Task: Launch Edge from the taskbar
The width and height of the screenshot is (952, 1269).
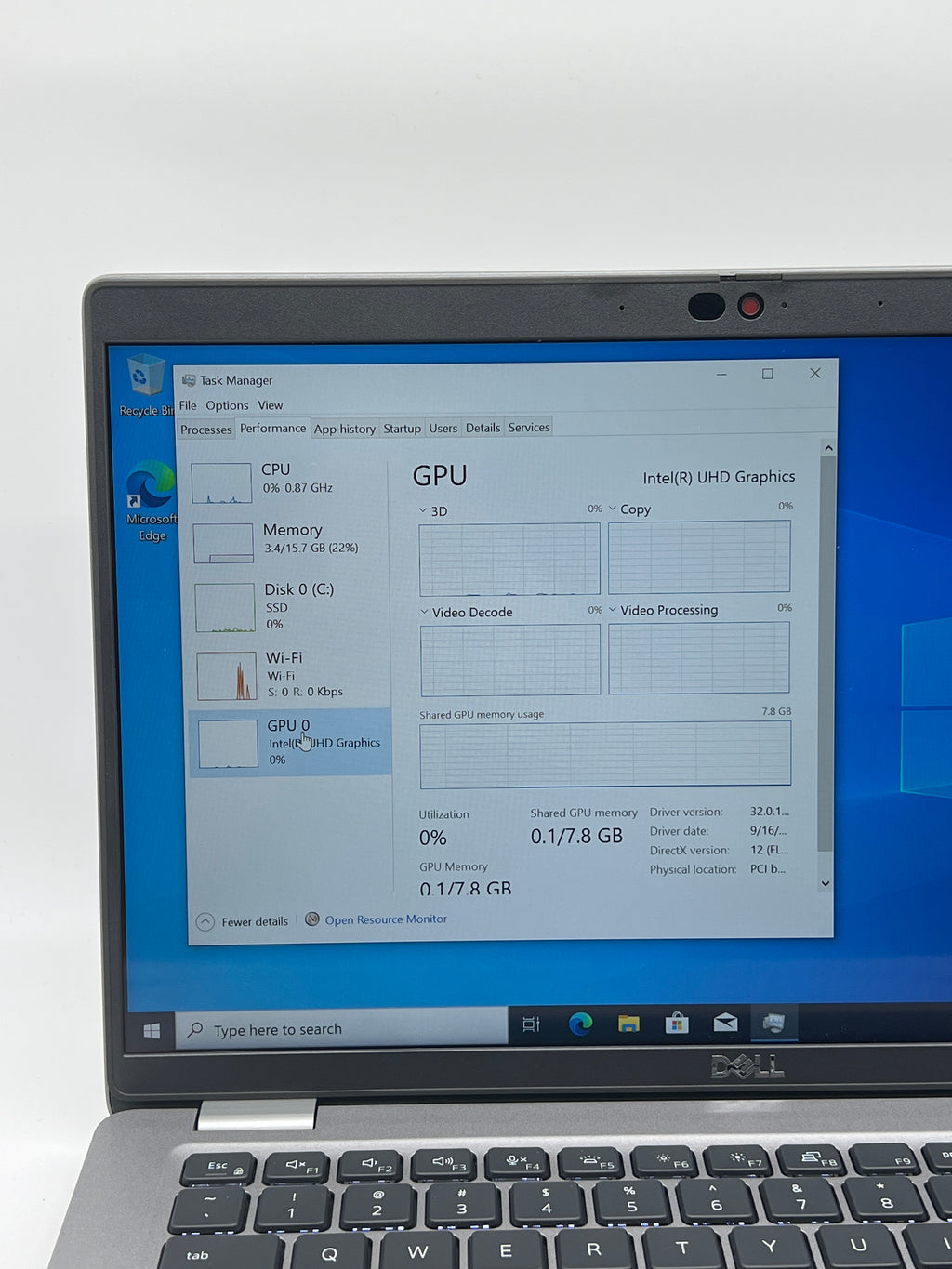Action: [x=580, y=1024]
